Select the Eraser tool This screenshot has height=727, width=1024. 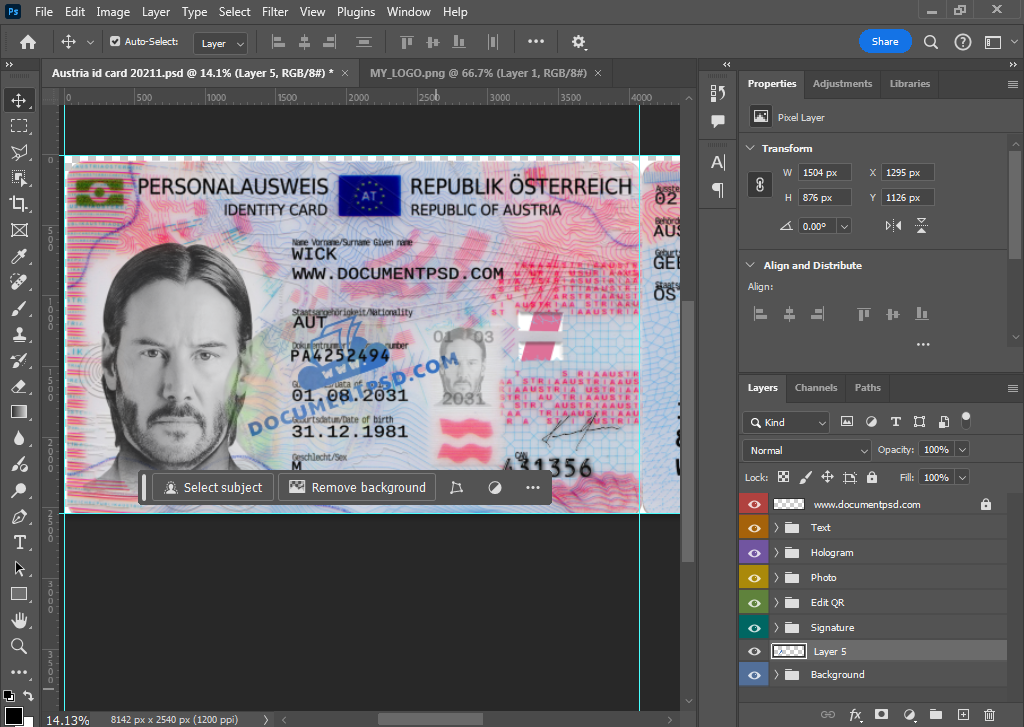tap(19, 386)
